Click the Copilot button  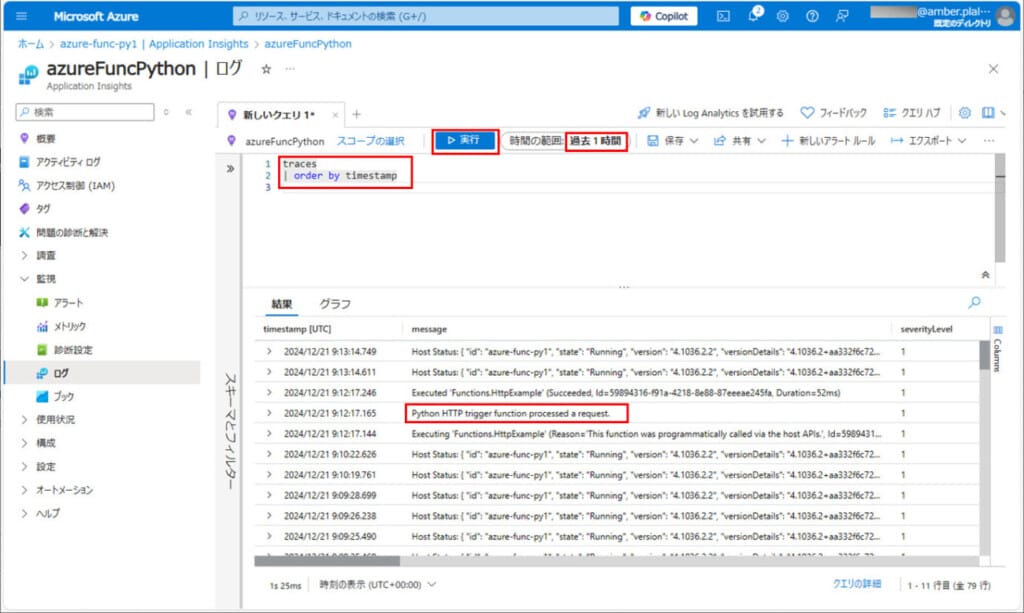coord(664,16)
